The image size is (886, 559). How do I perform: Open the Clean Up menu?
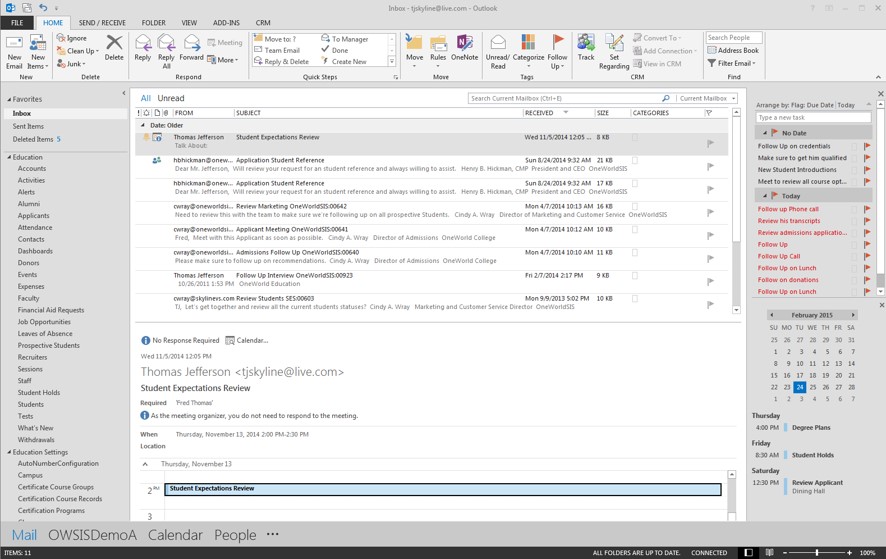click(x=78, y=51)
